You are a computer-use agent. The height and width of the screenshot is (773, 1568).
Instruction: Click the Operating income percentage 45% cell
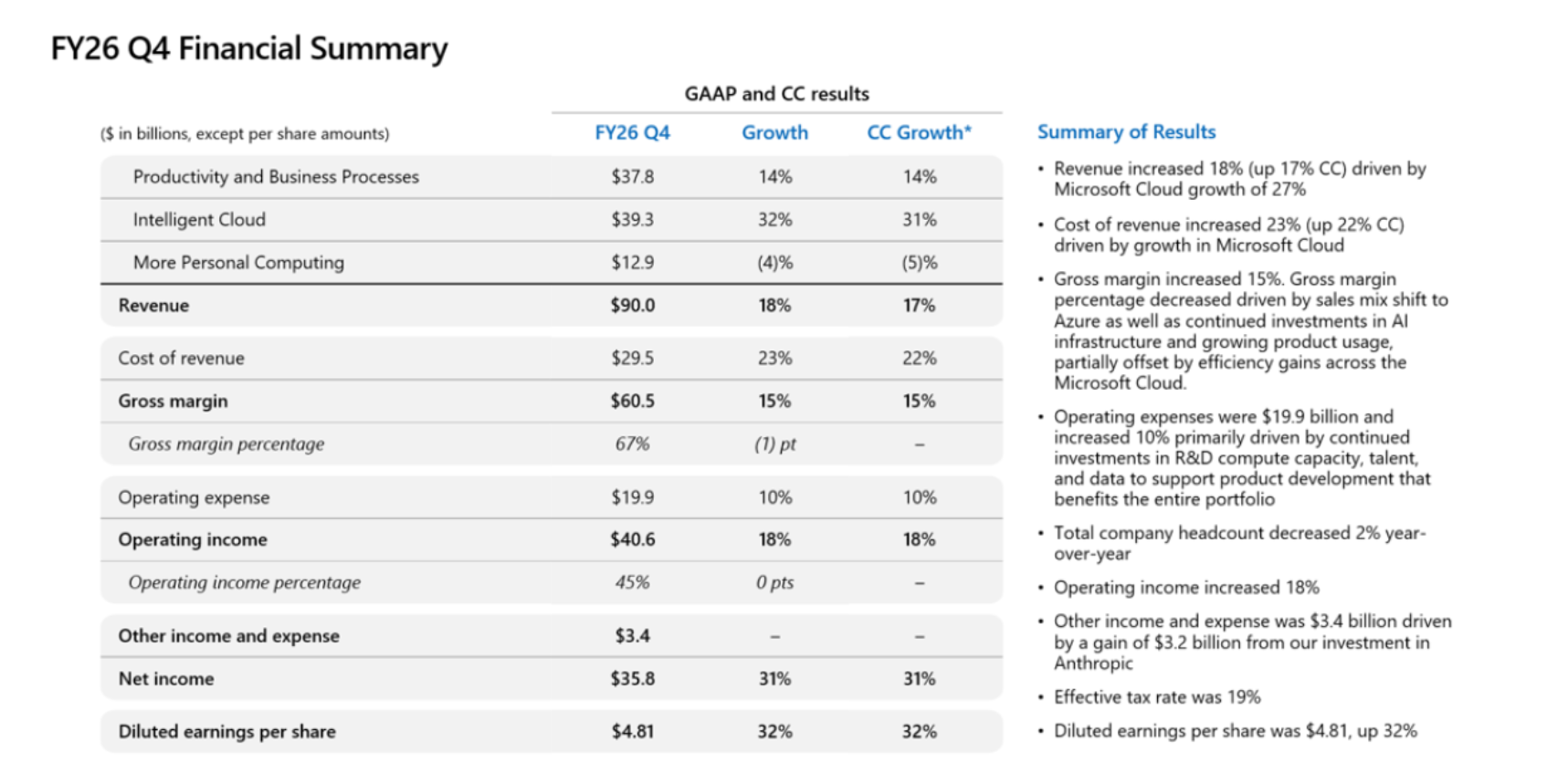tap(632, 583)
